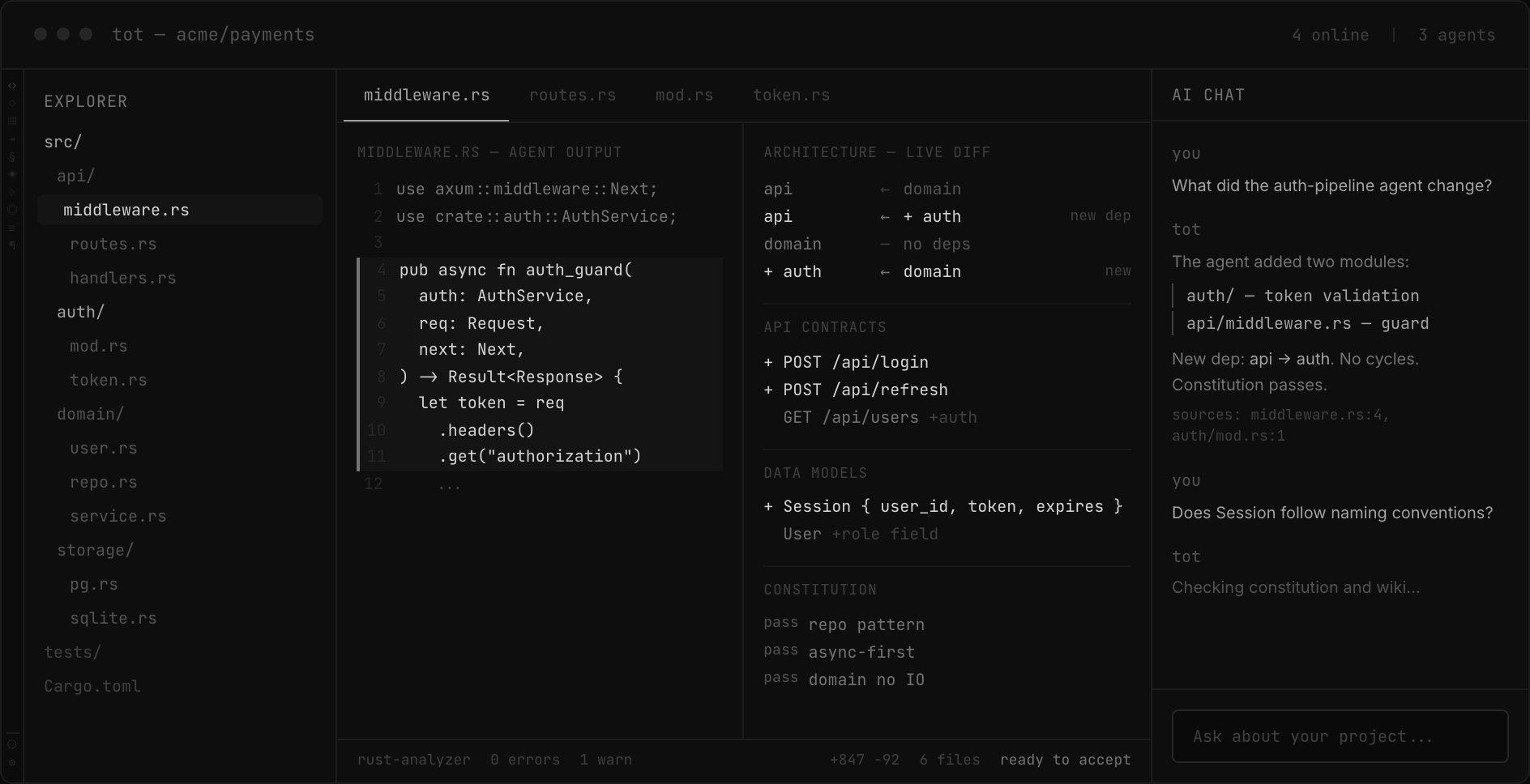Collapse the api/ folder
Image resolution: width=1530 pixels, height=784 pixels.
(76, 176)
